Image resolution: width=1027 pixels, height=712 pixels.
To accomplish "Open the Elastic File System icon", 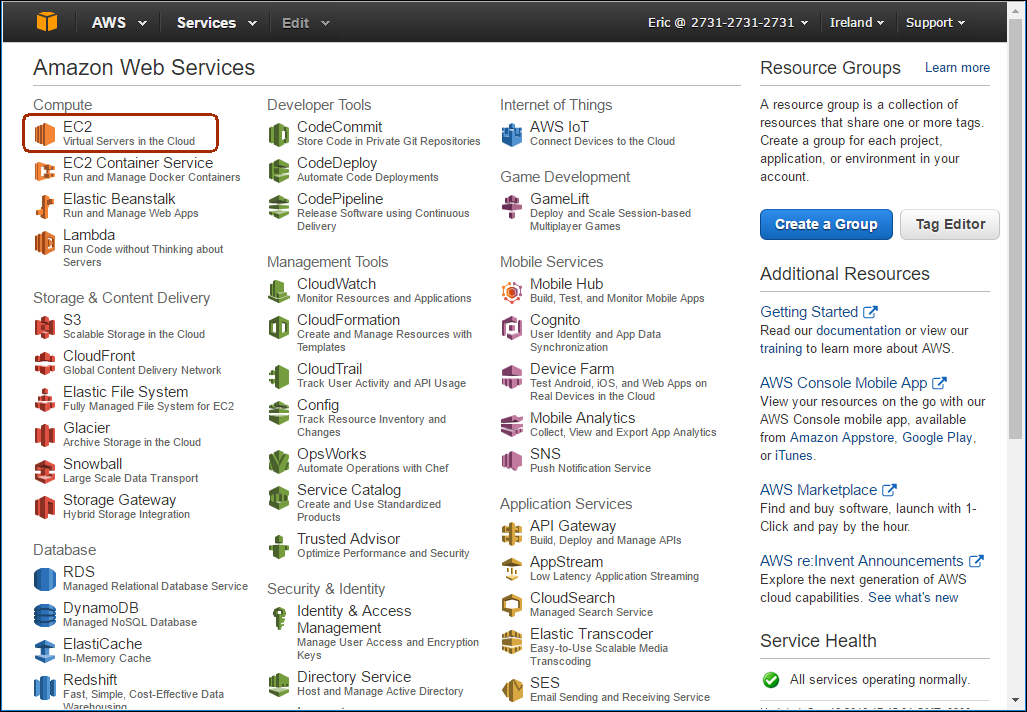I will (45, 399).
